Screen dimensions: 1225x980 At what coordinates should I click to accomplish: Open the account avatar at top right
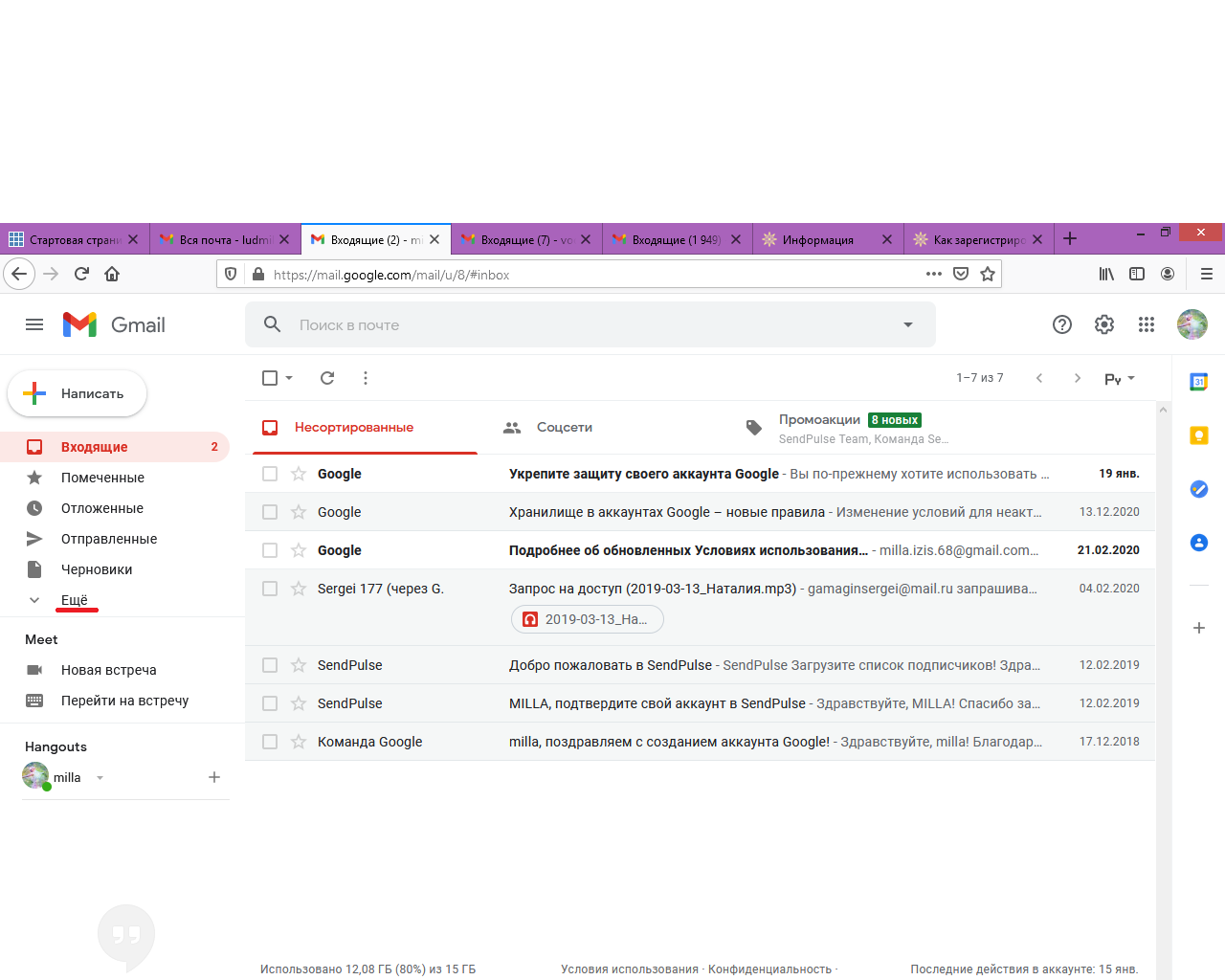pyautogui.click(x=1192, y=324)
